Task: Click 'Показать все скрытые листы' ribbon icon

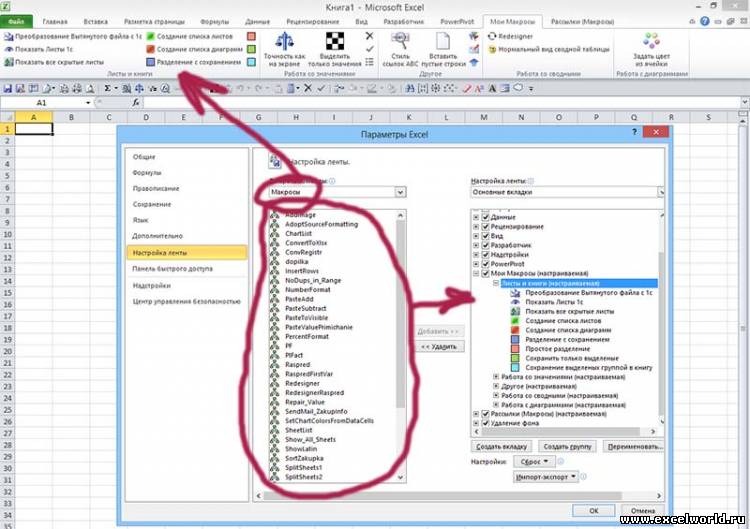Action: (9, 62)
